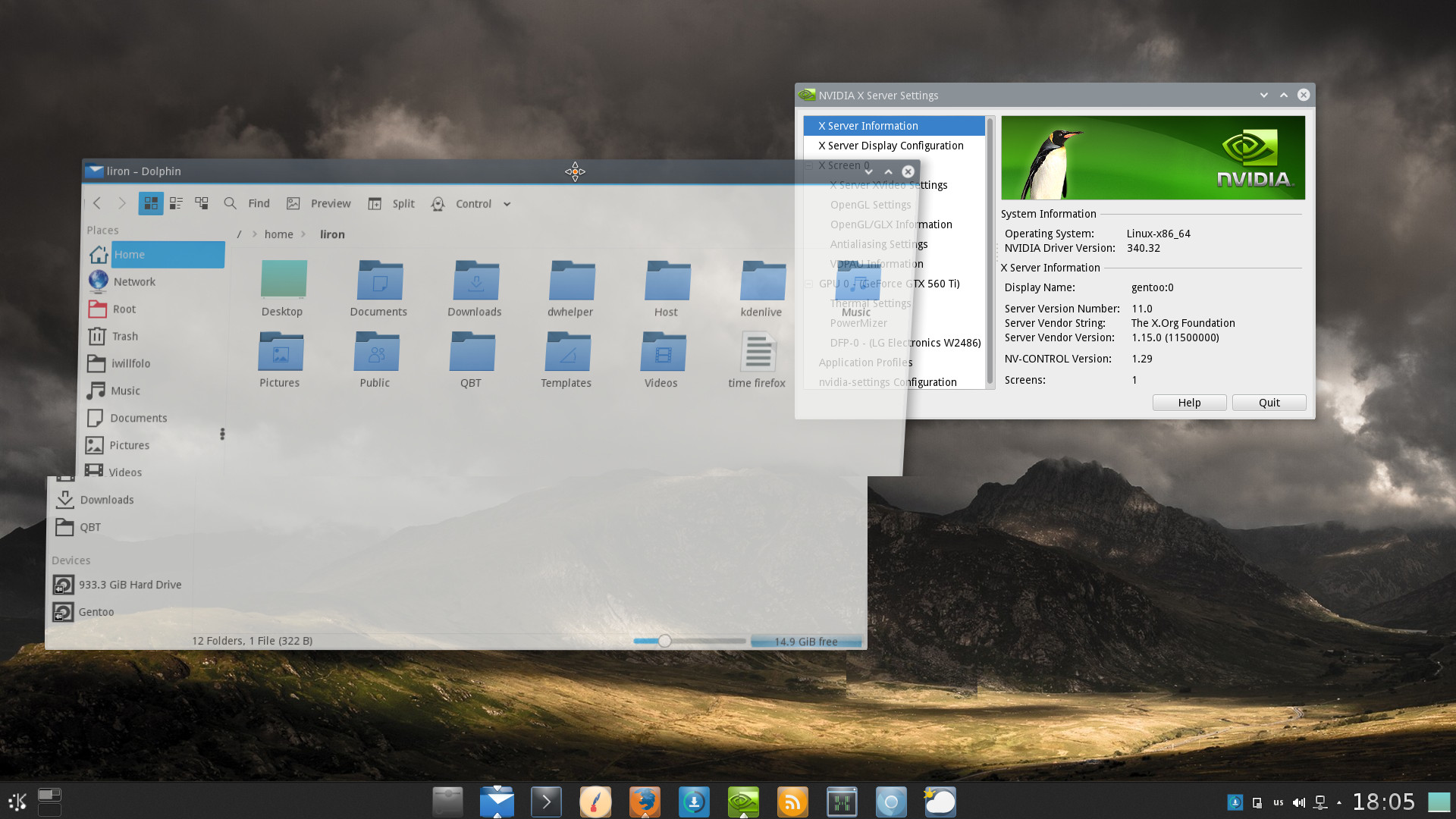Click the 14.9 GiB free space bar

[x=807, y=642]
